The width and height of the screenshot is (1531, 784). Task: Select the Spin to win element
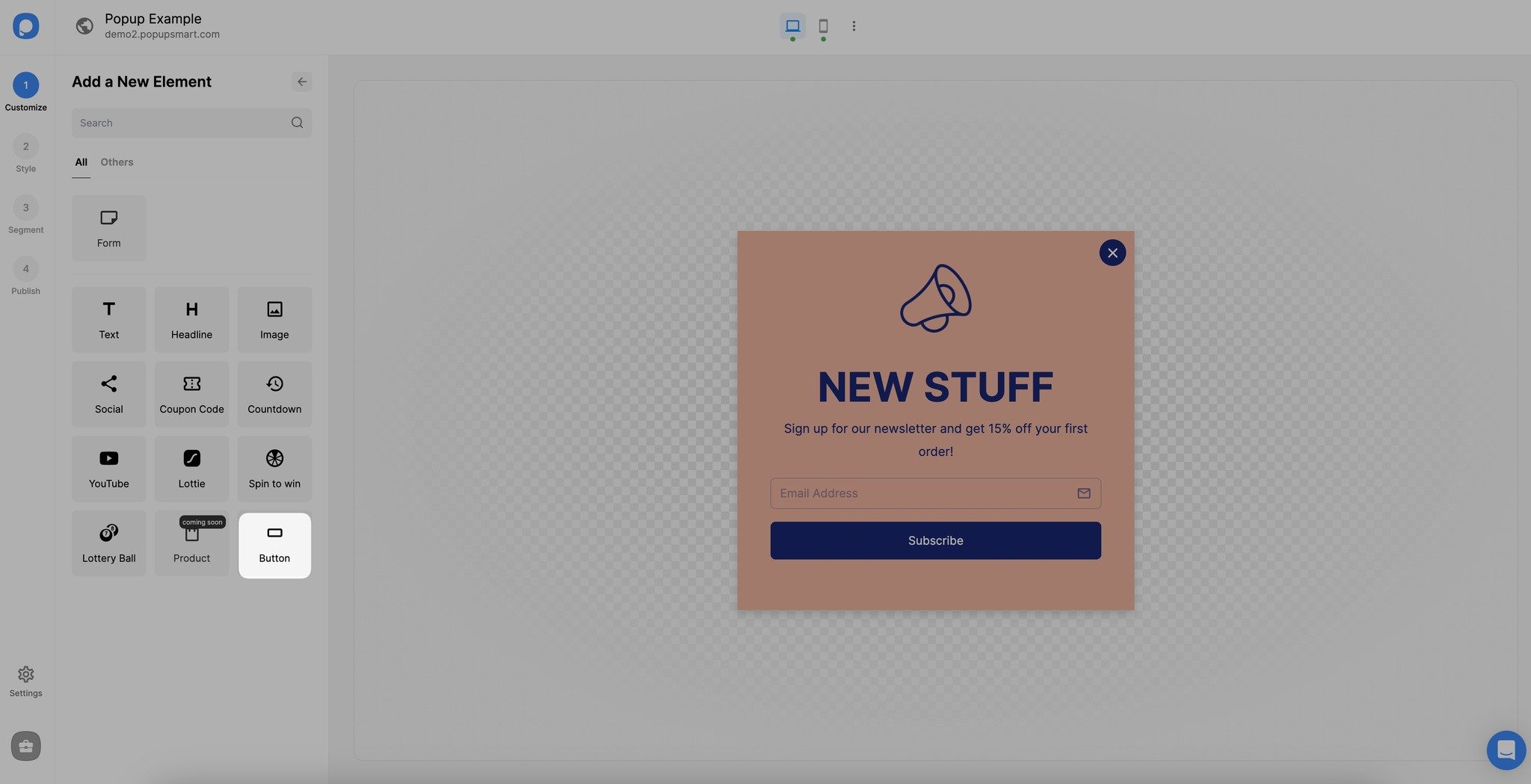[274, 469]
